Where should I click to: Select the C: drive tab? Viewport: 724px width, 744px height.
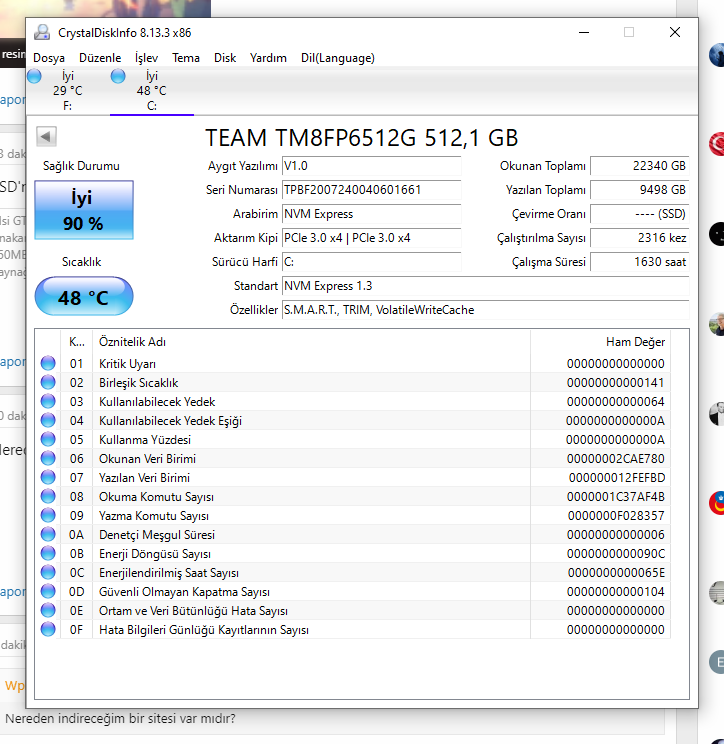(x=152, y=91)
